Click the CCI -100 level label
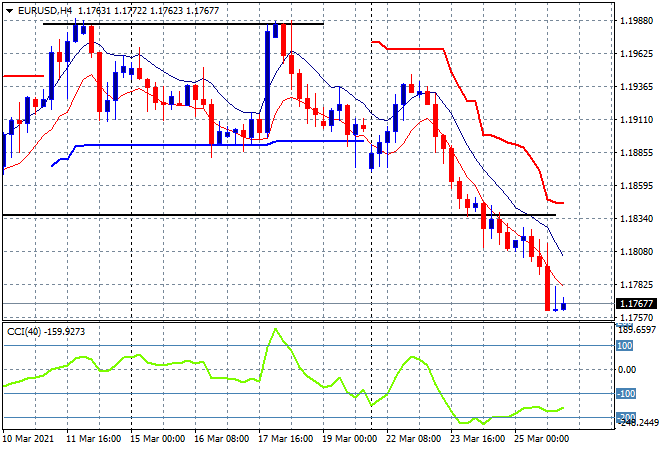The height and width of the screenshot is (450, 660). coord(626,394)
